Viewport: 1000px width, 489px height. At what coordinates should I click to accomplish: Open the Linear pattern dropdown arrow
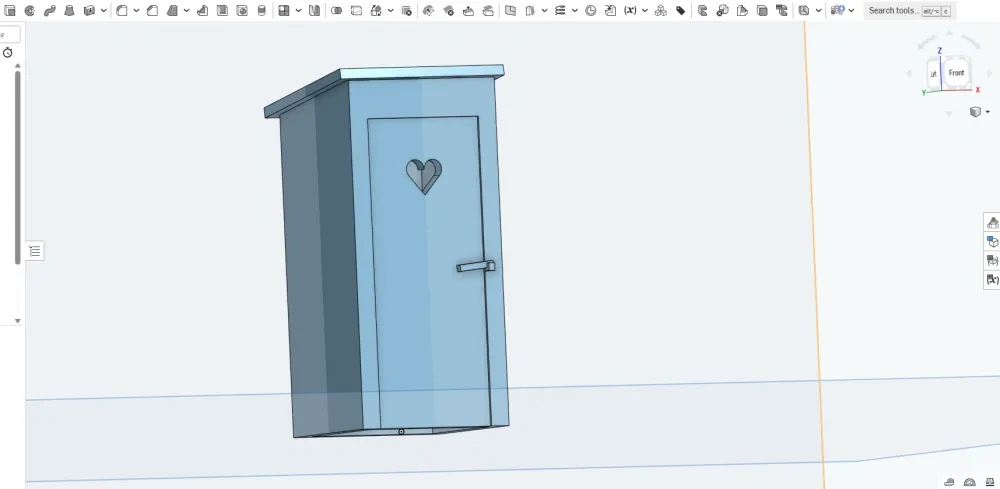(x=298, y=10)
